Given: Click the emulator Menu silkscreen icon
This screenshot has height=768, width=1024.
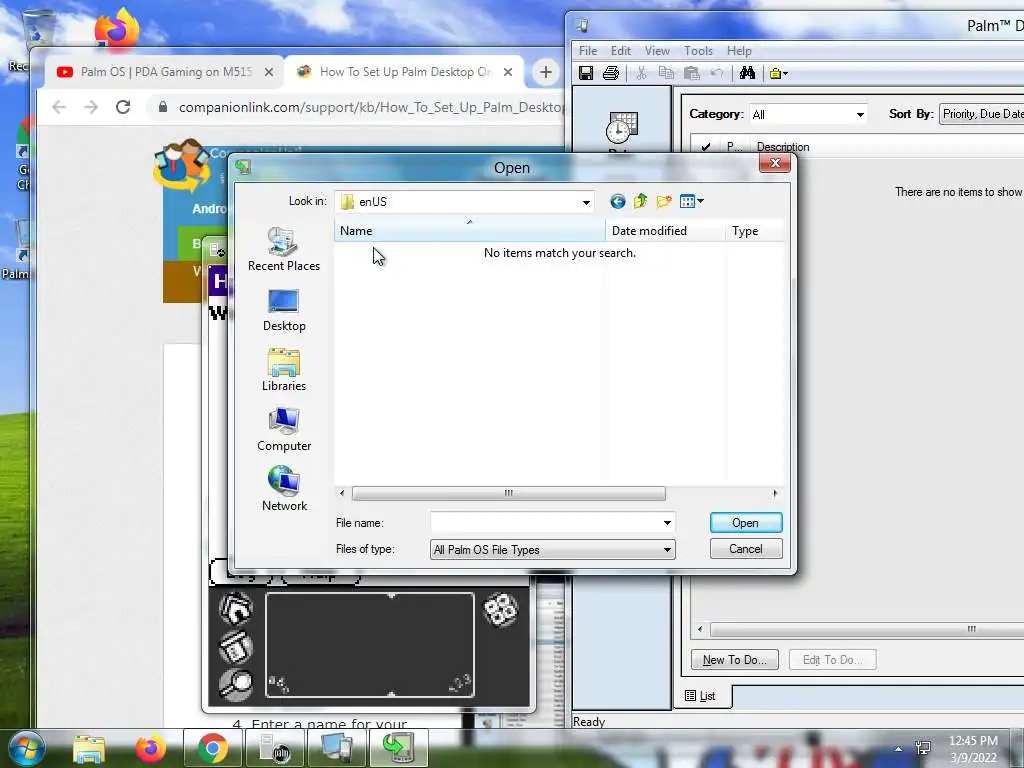Looking at the screenshot, I should click(x=236, y=647).
